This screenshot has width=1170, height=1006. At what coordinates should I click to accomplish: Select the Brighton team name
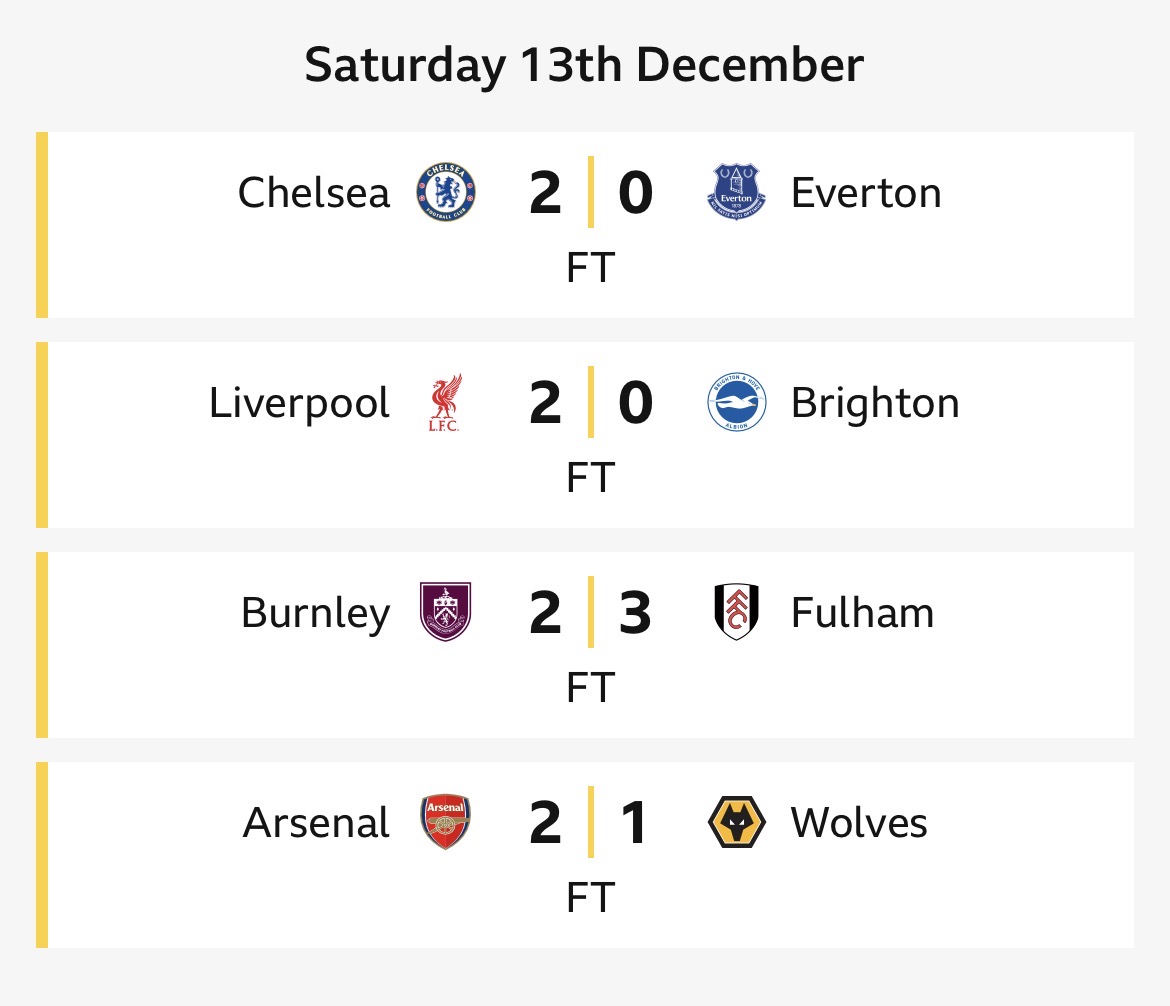click(875, 403)
